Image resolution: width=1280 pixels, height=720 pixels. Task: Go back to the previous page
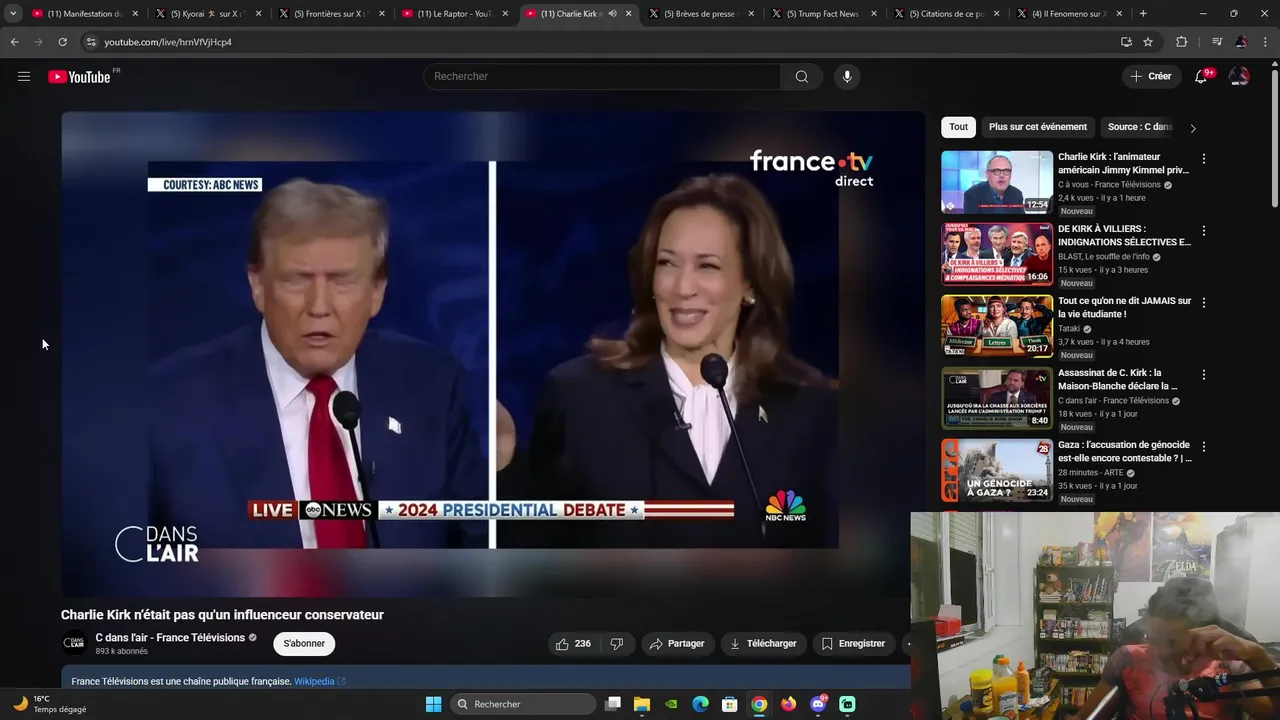[x=14, y=42]
